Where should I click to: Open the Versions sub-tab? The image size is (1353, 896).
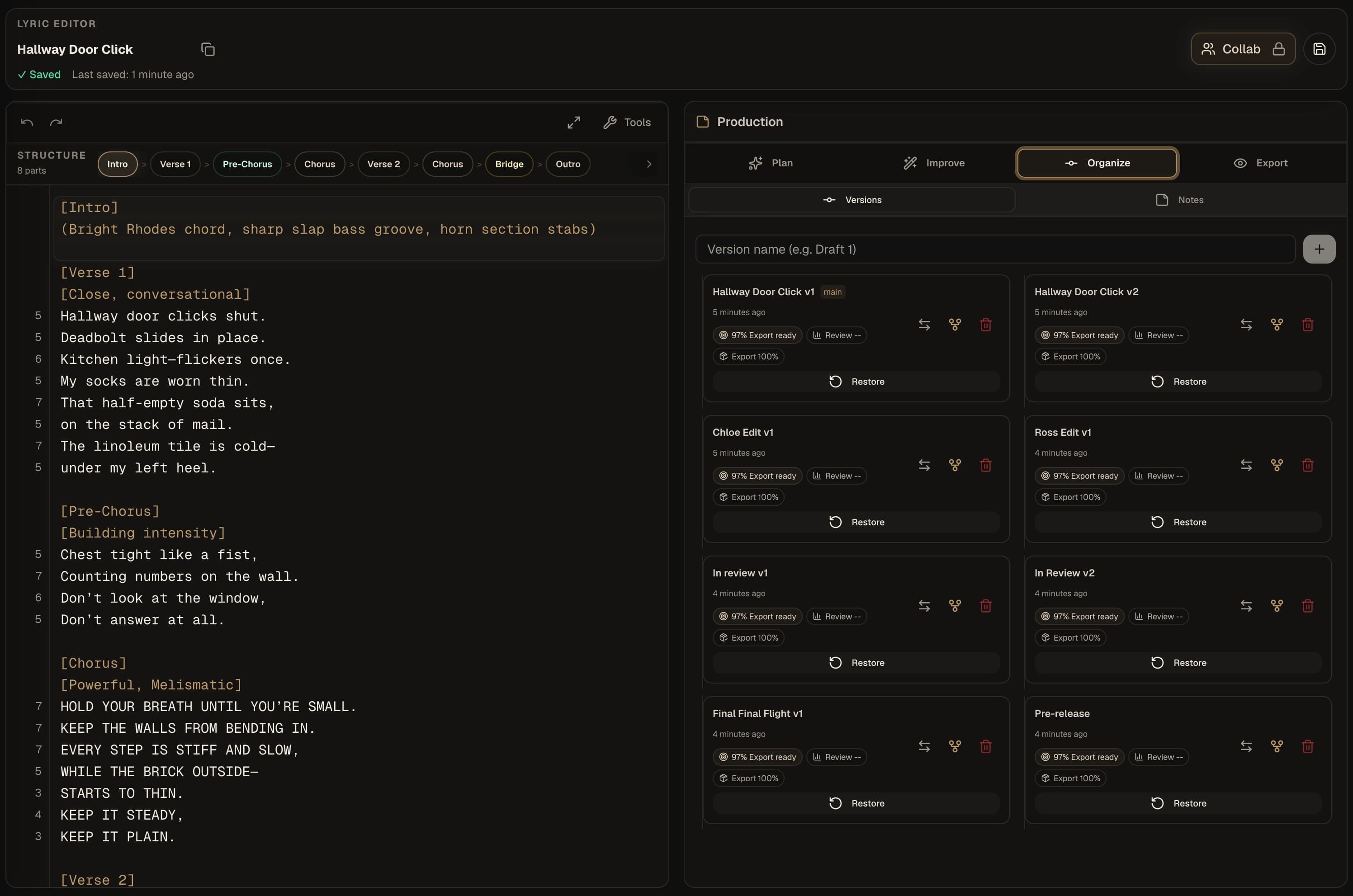click(852, 200)
